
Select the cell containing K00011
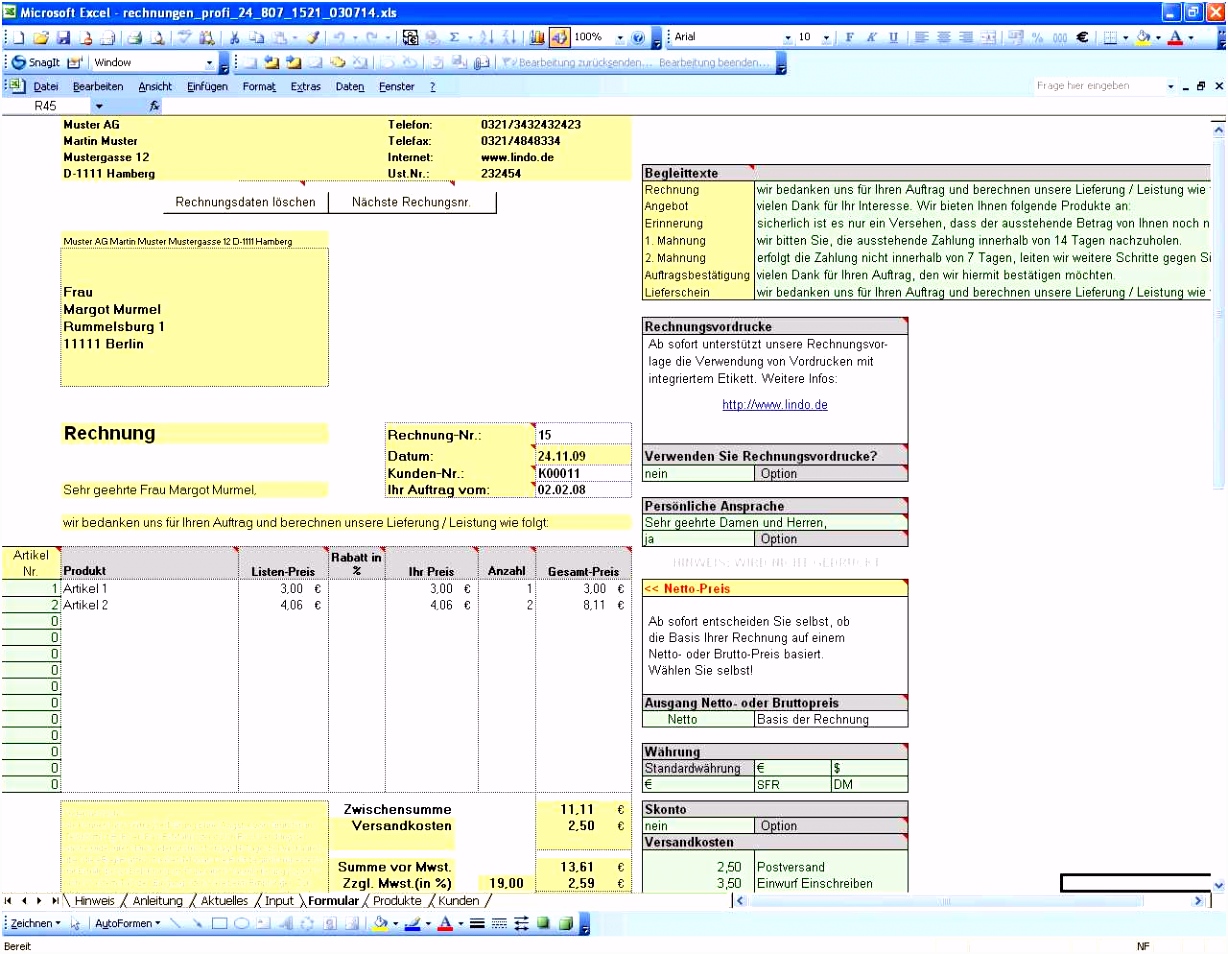click(583, 473)
